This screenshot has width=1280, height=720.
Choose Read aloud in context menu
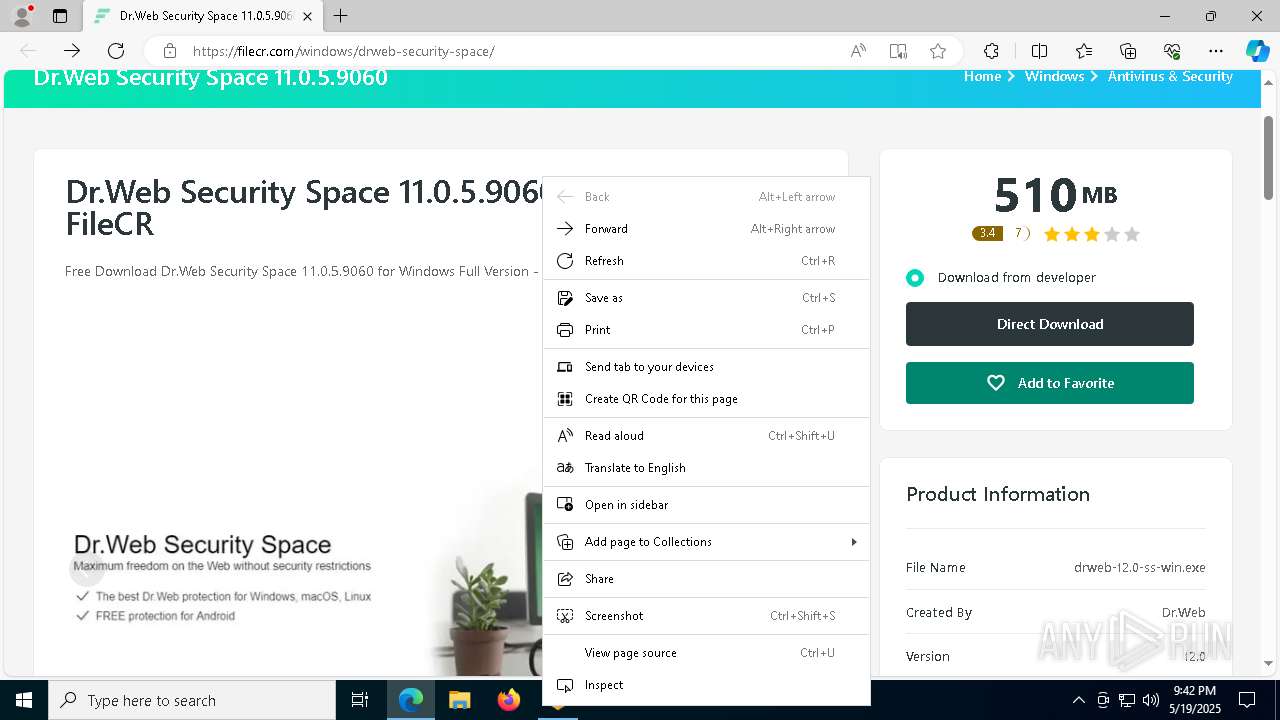point(706,436)
